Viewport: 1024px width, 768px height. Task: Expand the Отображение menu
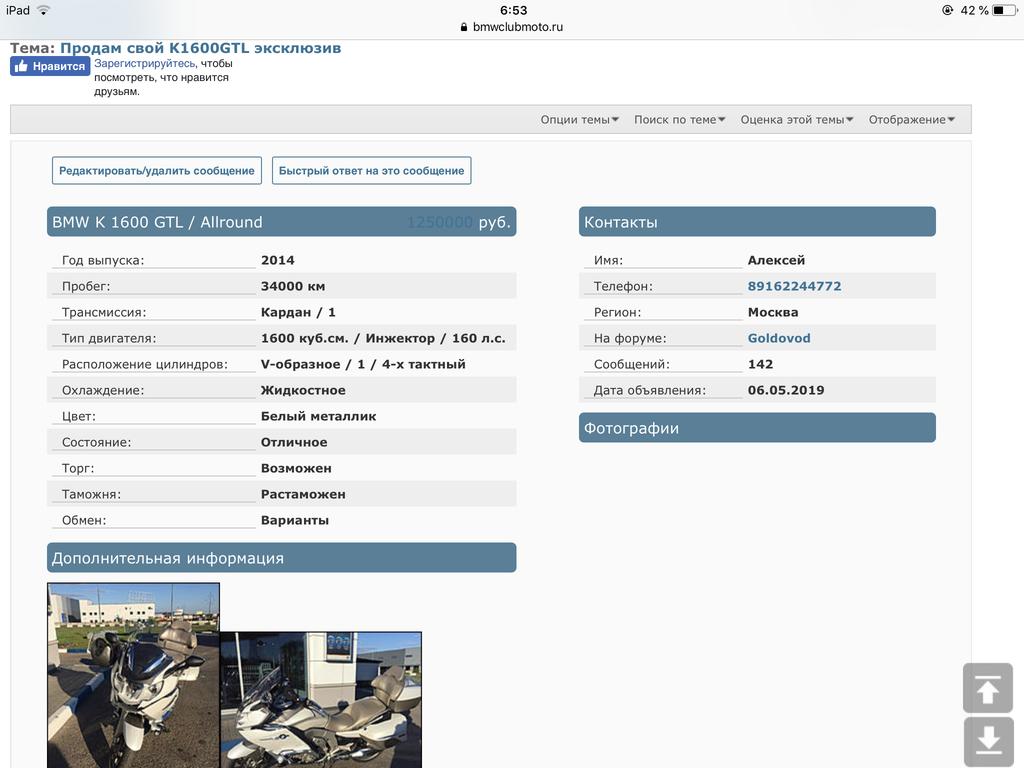click(911, 120)
